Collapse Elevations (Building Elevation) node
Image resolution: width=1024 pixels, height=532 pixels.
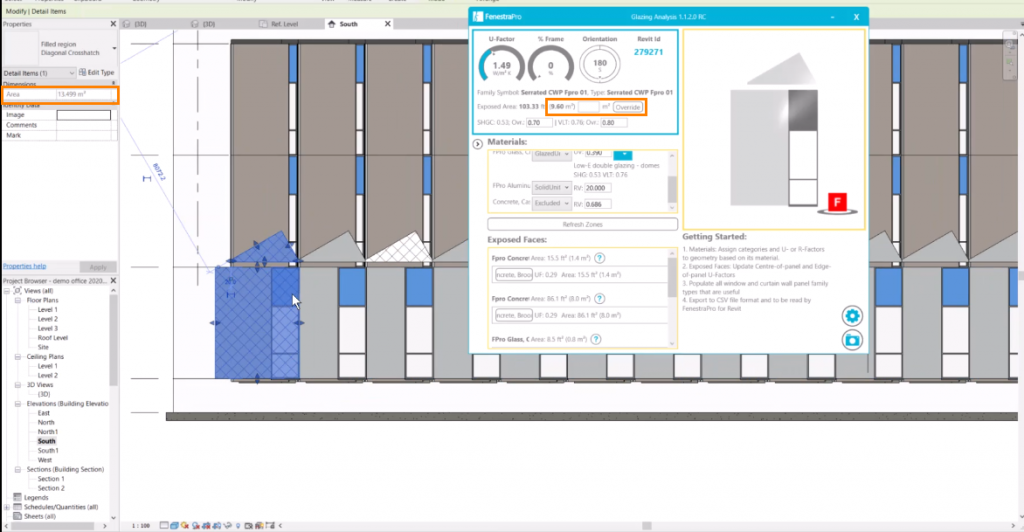click(x=18, y=403)
